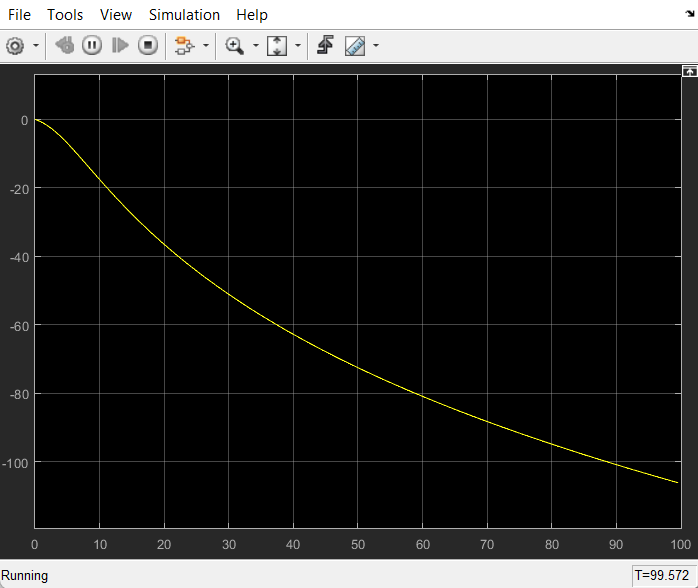Expand the measurements dropdown arrow
The width and height of the screenshot is (698, 588).
pos(376,45)
